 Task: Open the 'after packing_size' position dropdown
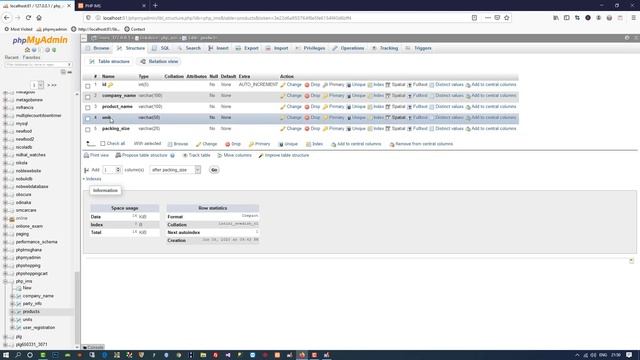tap(175, 170)
